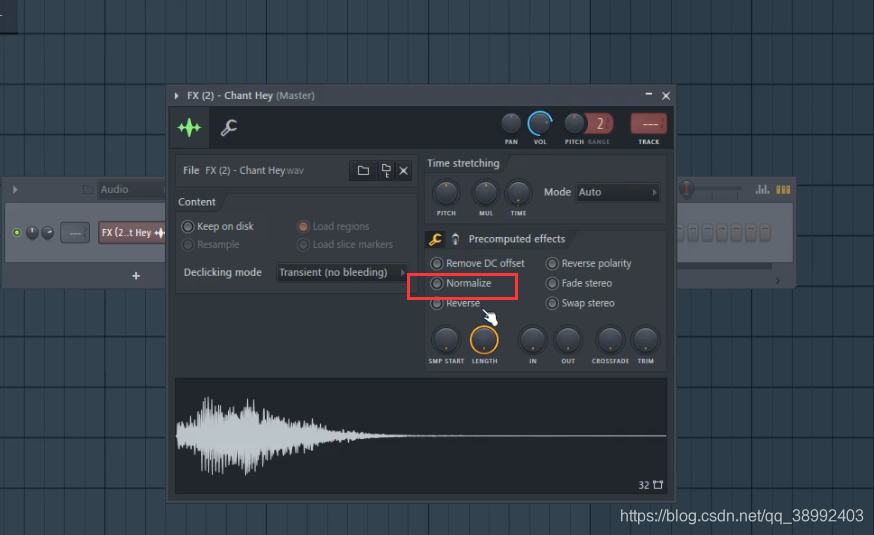Toggle the channel rack green mute LED
Viewport: 874px width, 535px height.
click(17, 233)
